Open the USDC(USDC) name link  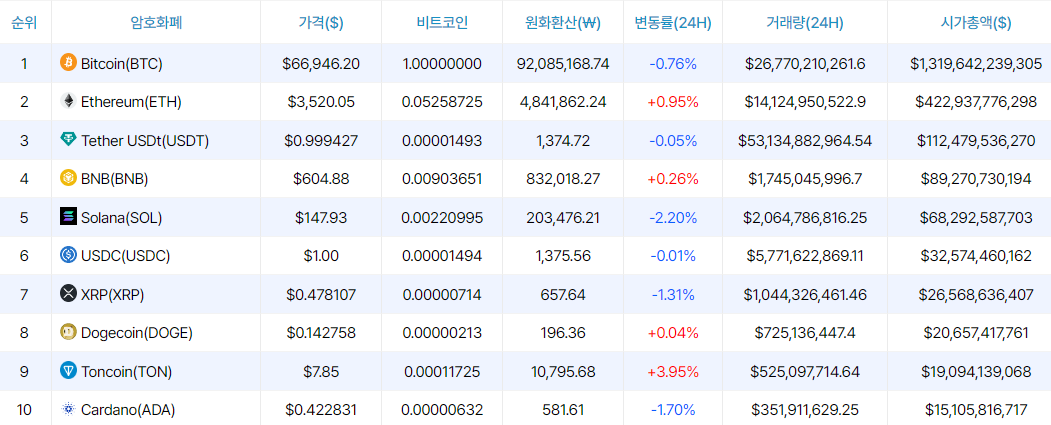coord(125,256)
